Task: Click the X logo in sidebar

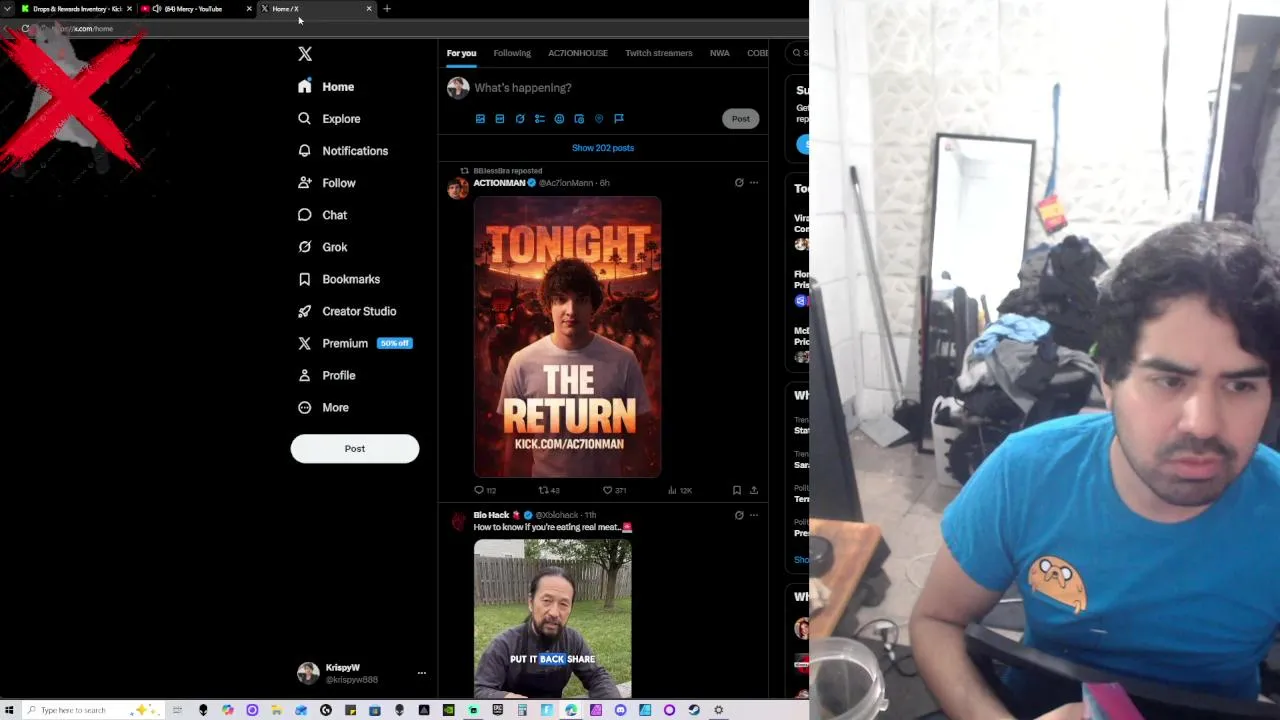Action: [x=305, y=54]
